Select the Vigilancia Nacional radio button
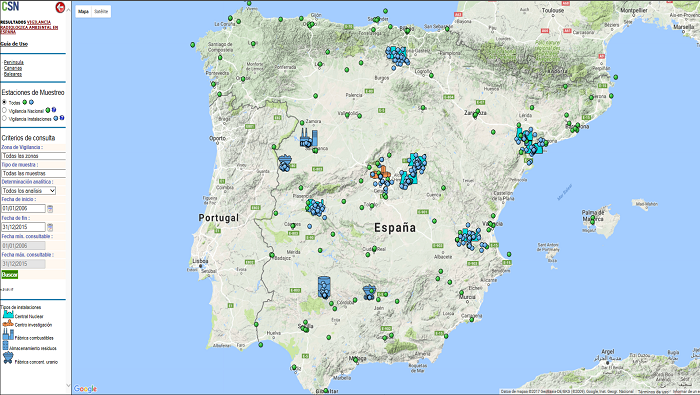 [x=4, y=110]
